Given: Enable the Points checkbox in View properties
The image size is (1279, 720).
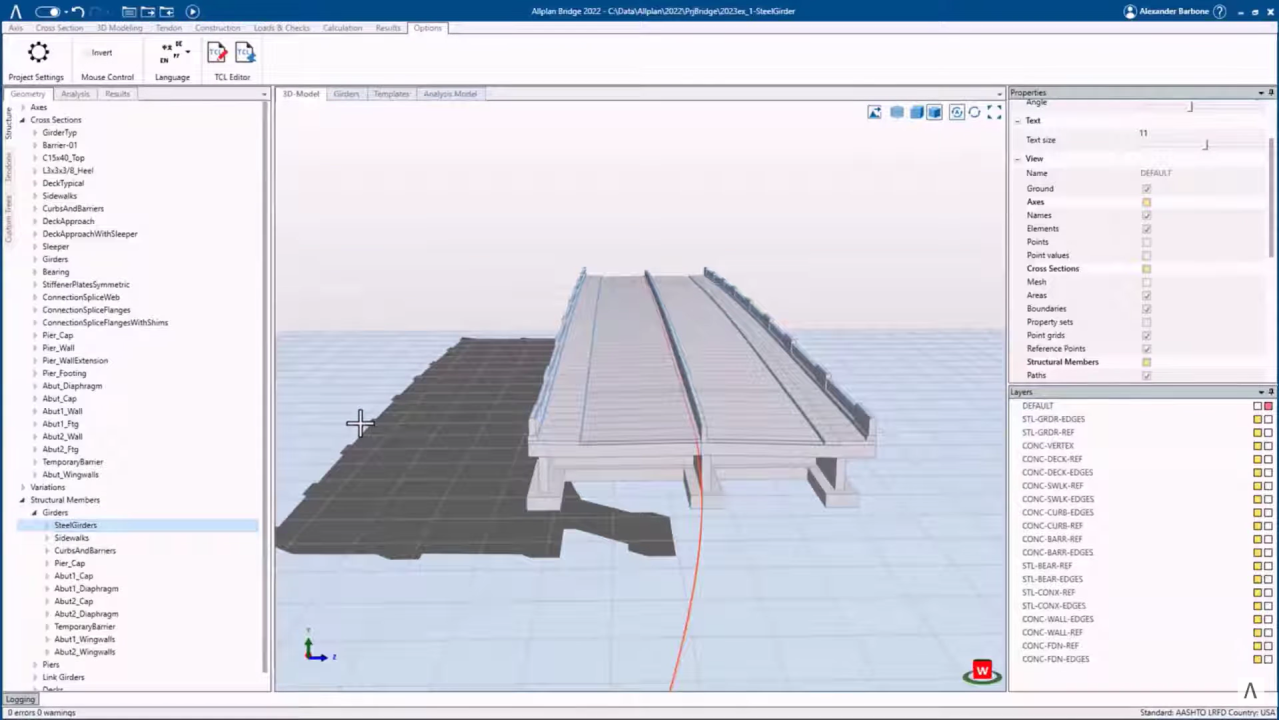Looking at the screenshot, I should 1146,241.
